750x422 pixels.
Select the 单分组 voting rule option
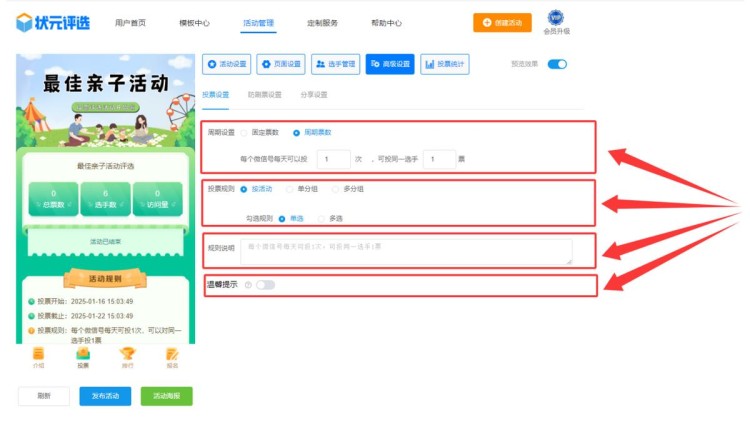coord(290,188)
